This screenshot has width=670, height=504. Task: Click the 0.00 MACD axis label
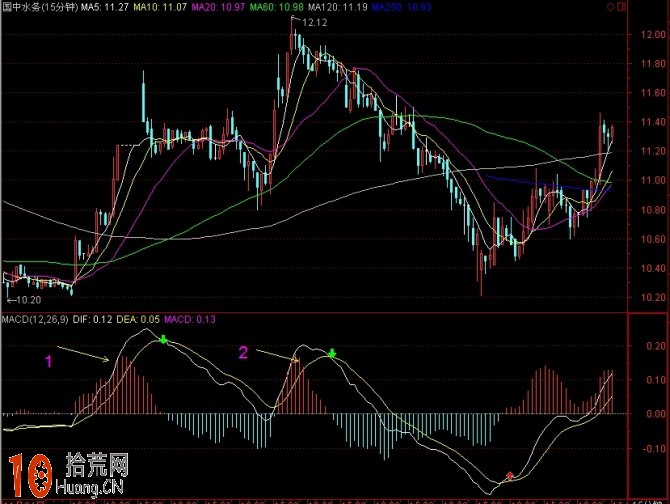tap(656, 414)
